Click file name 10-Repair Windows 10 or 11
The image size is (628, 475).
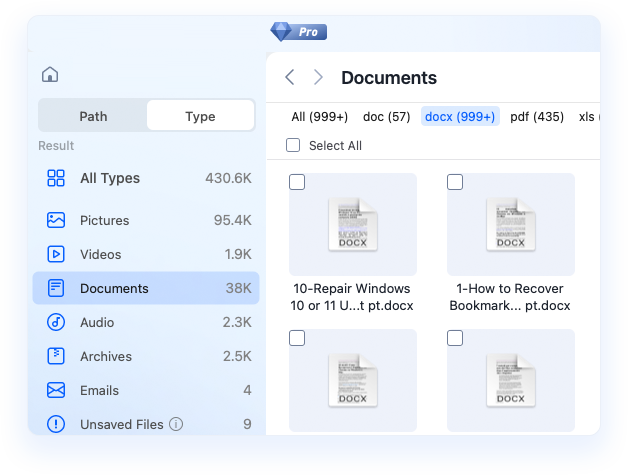(x=352, y=297)
